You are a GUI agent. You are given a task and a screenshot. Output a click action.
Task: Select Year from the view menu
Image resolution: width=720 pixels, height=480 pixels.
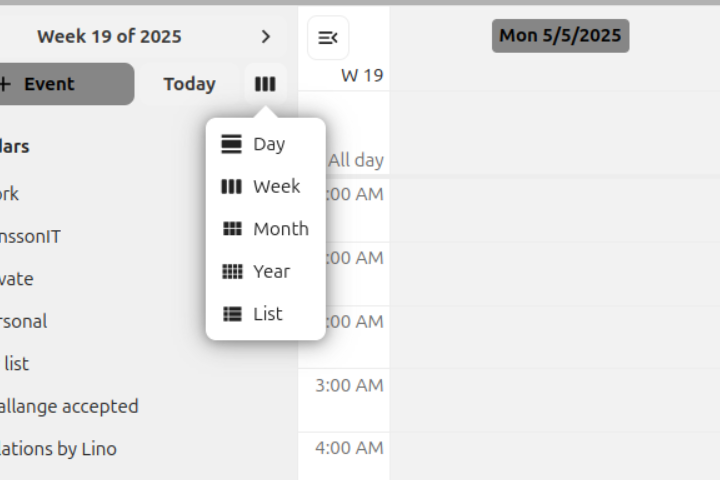[271, 271]
